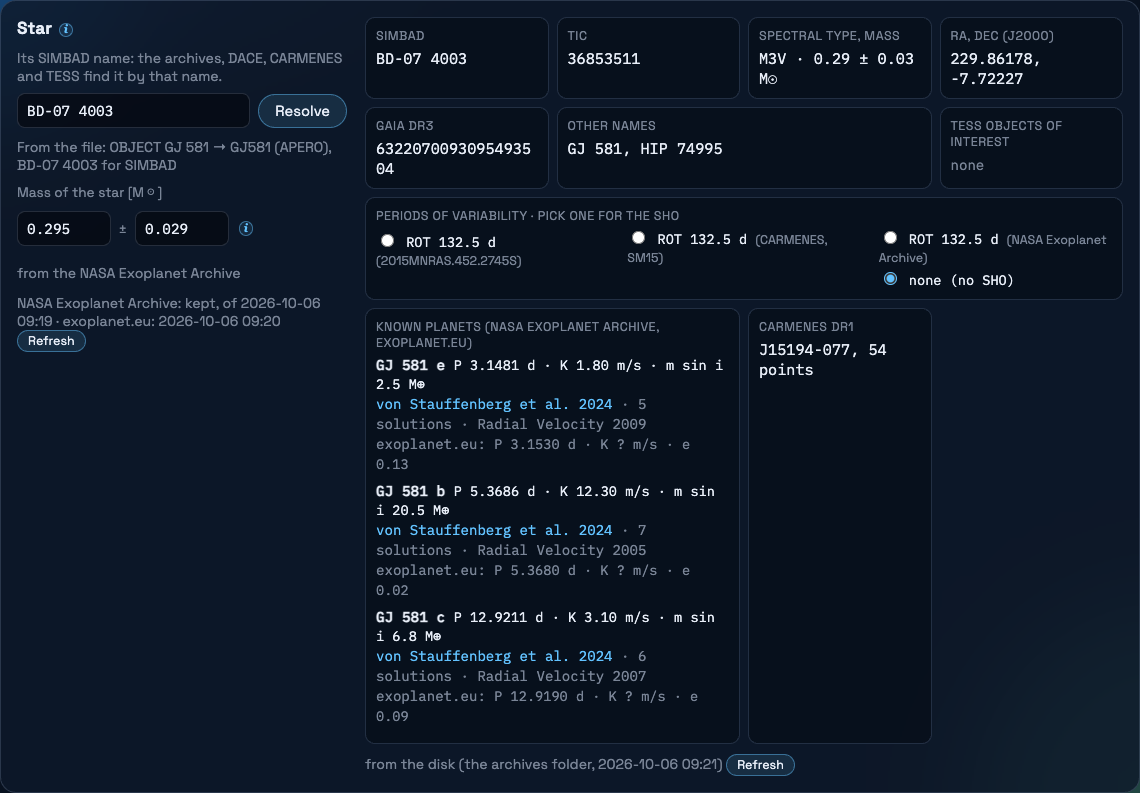Select CARMENES DR1 entry J15194-077, 54 points
Viewport: 1140px width, 793px height.
[822, 360]
